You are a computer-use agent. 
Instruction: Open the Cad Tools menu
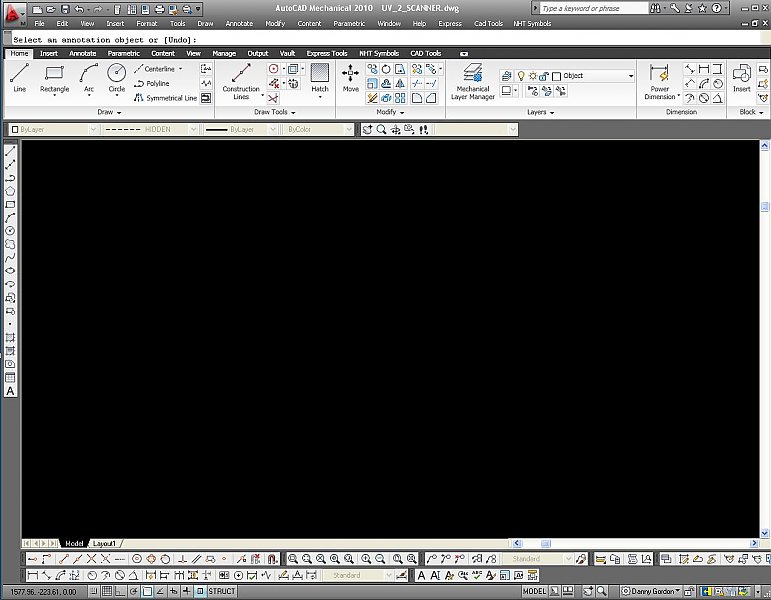click(488, 23)
